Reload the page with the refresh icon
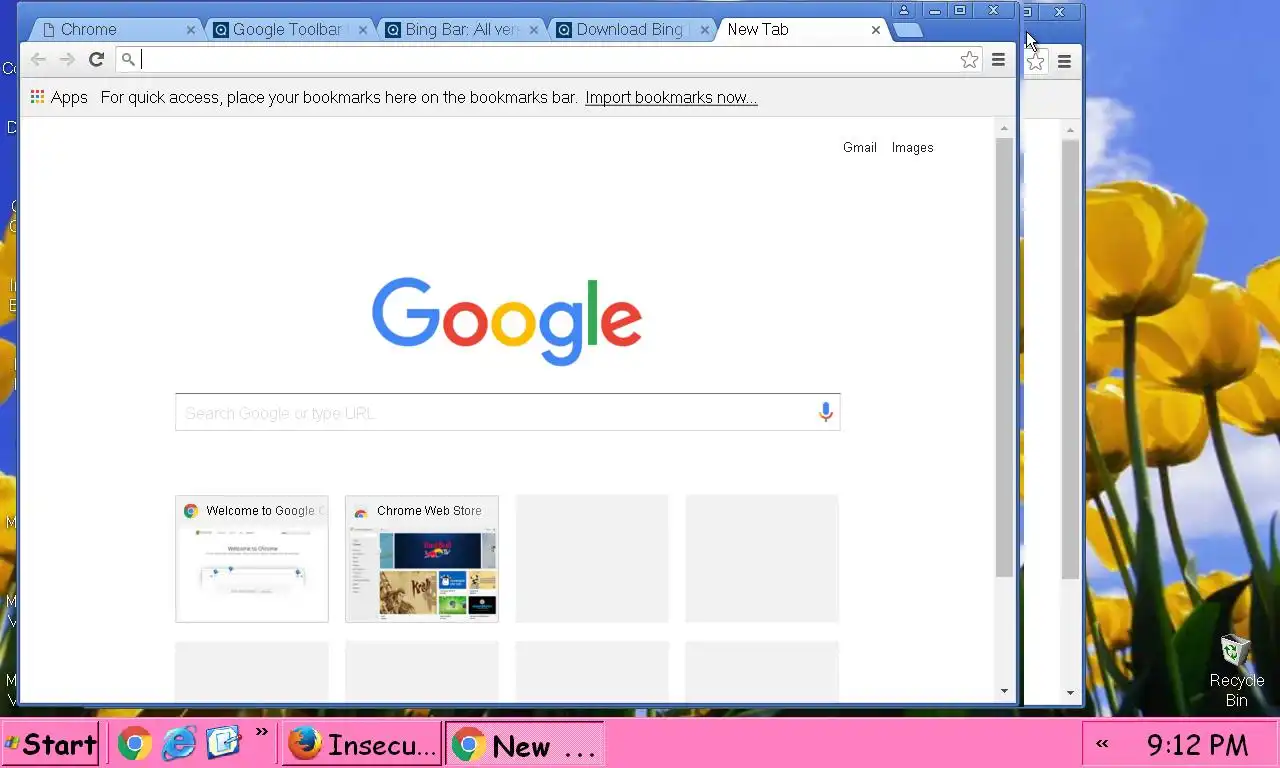1280x768 pixels. click(x=96, y=60)
